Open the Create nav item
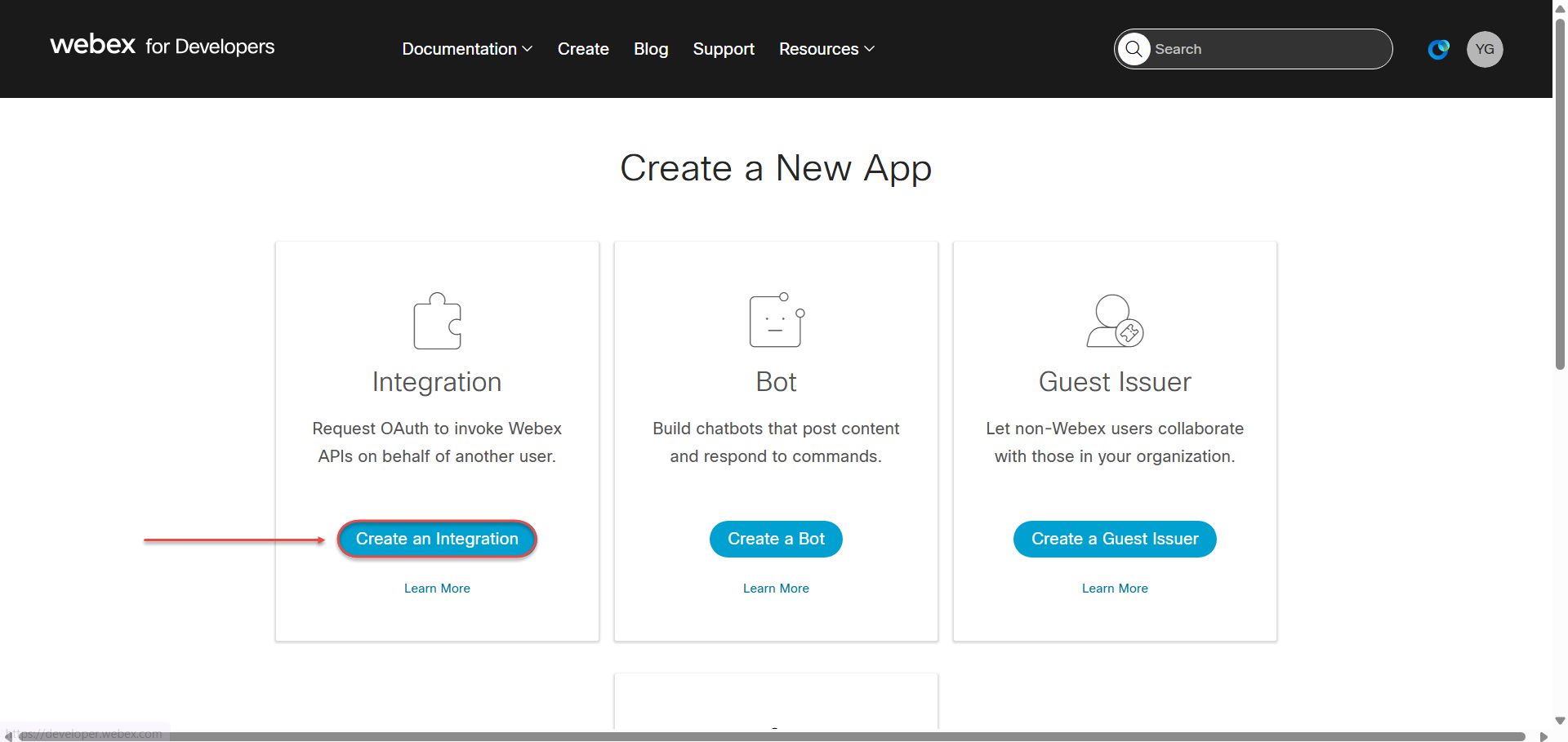 point(583,49)
